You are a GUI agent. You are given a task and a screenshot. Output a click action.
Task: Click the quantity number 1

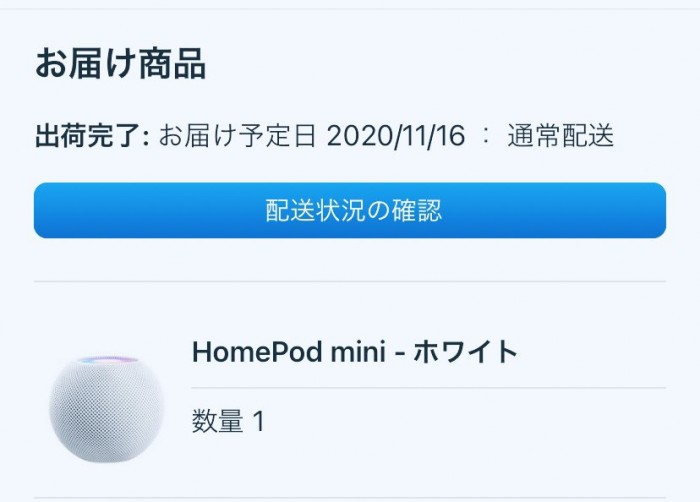point(258,422)
